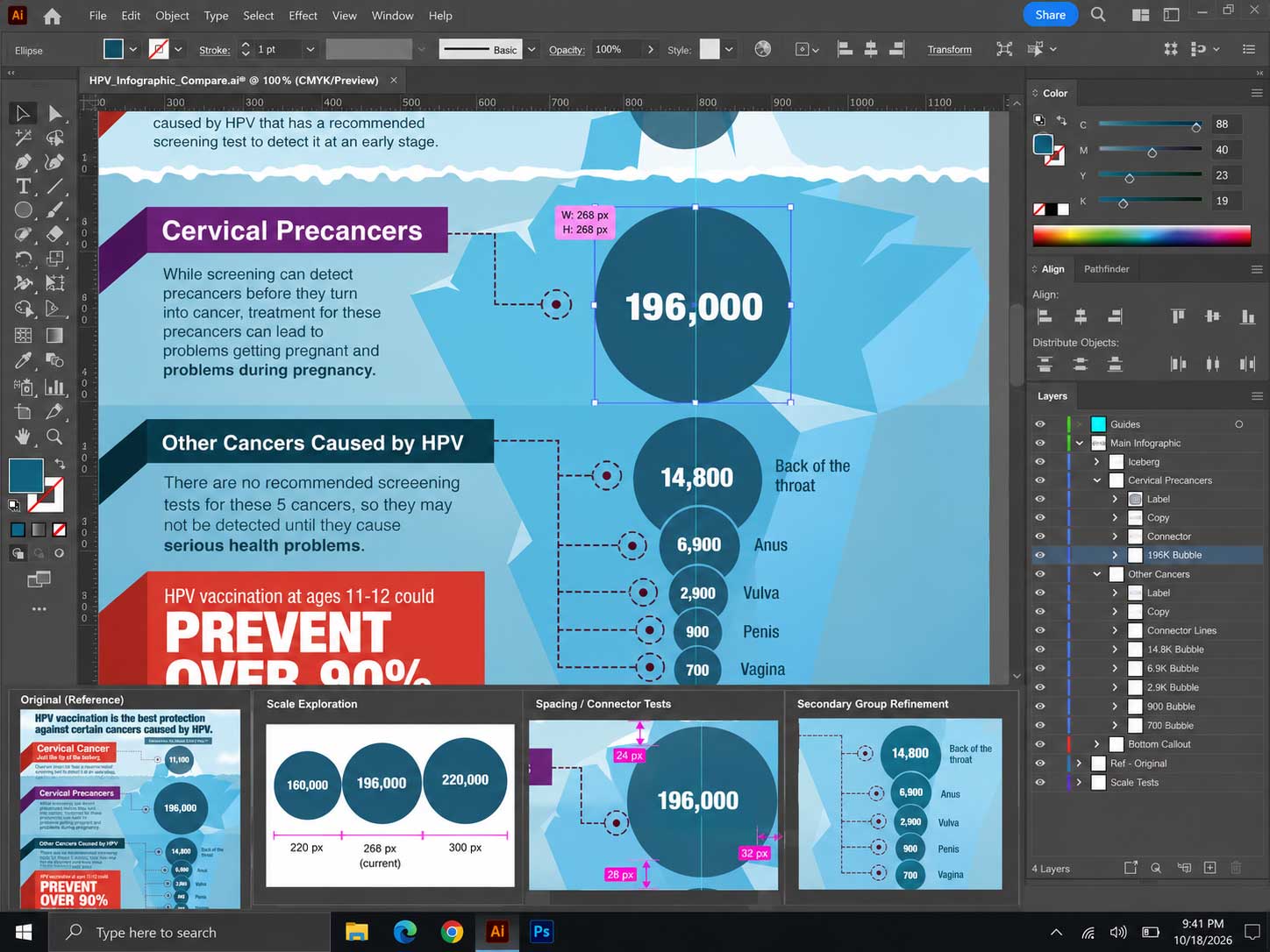Hide the Bottom Callout layer
Viewport: 1270px width, 952px height.
(1040, 744)
